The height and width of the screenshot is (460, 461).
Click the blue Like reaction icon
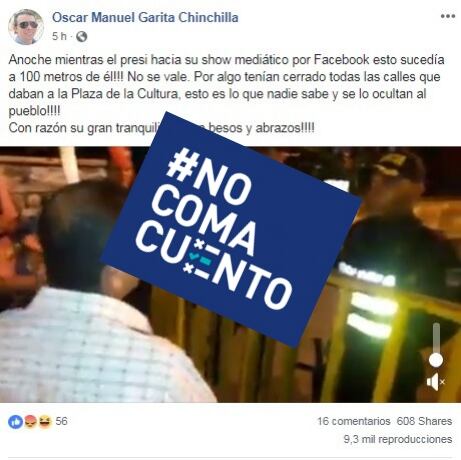click(15, 422)
